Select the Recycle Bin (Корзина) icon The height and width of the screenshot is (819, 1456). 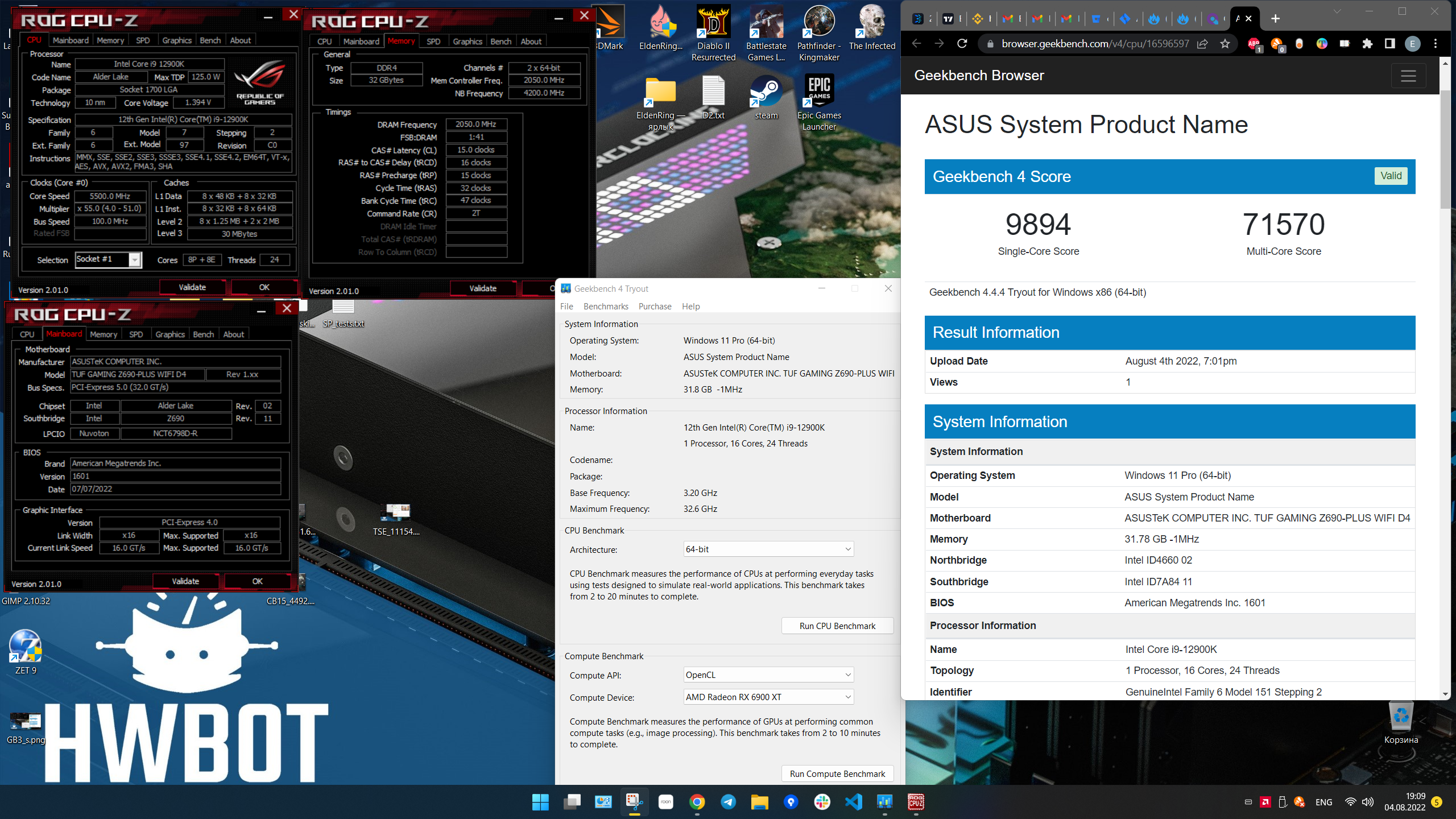(1401, 723)
